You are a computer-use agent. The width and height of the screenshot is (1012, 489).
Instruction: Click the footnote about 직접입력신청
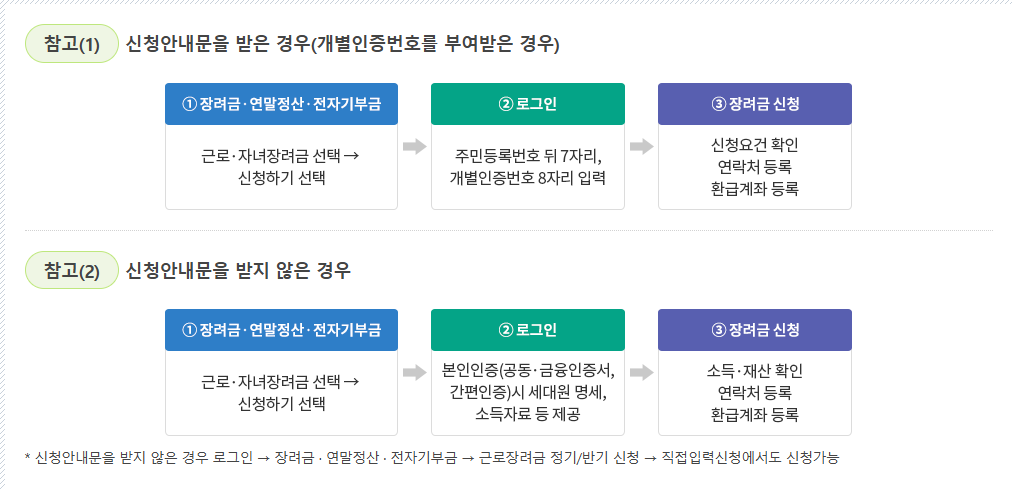(x=432, y=458)
